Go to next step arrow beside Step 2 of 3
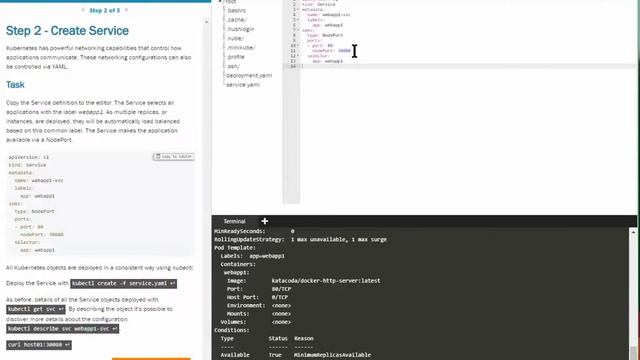The image size is (640, 360). pyautogui.click(x=126, y=10)
